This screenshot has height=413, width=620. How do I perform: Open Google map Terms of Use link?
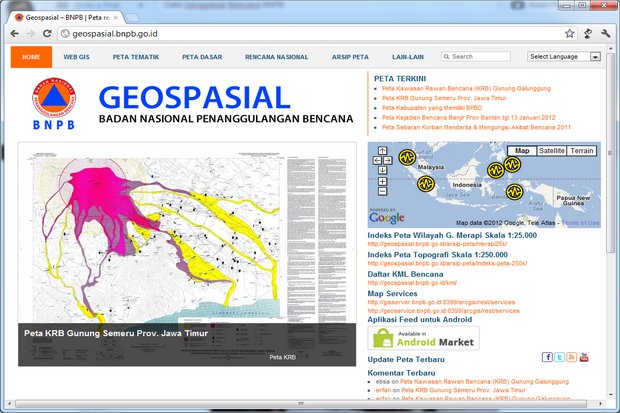pyautogui.click(x=580, y=223)
